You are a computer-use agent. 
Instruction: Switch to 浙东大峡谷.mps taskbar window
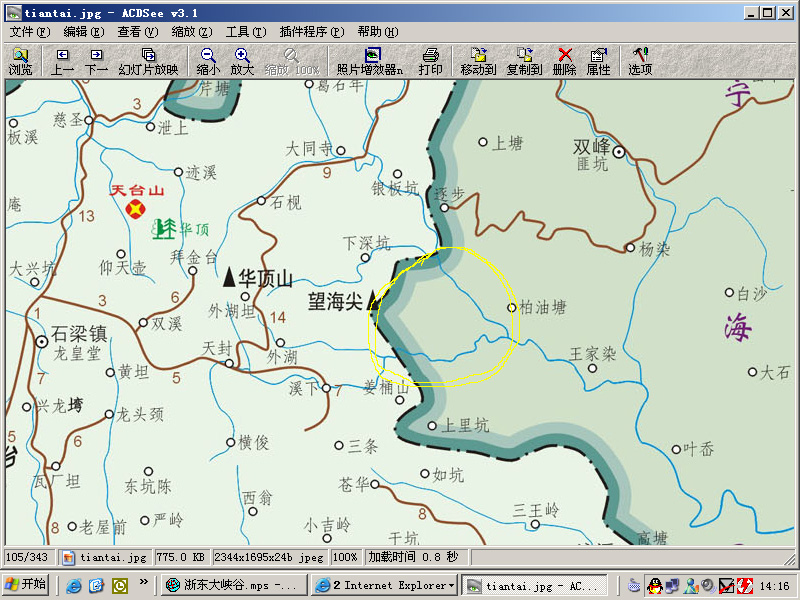click(233, 586)
